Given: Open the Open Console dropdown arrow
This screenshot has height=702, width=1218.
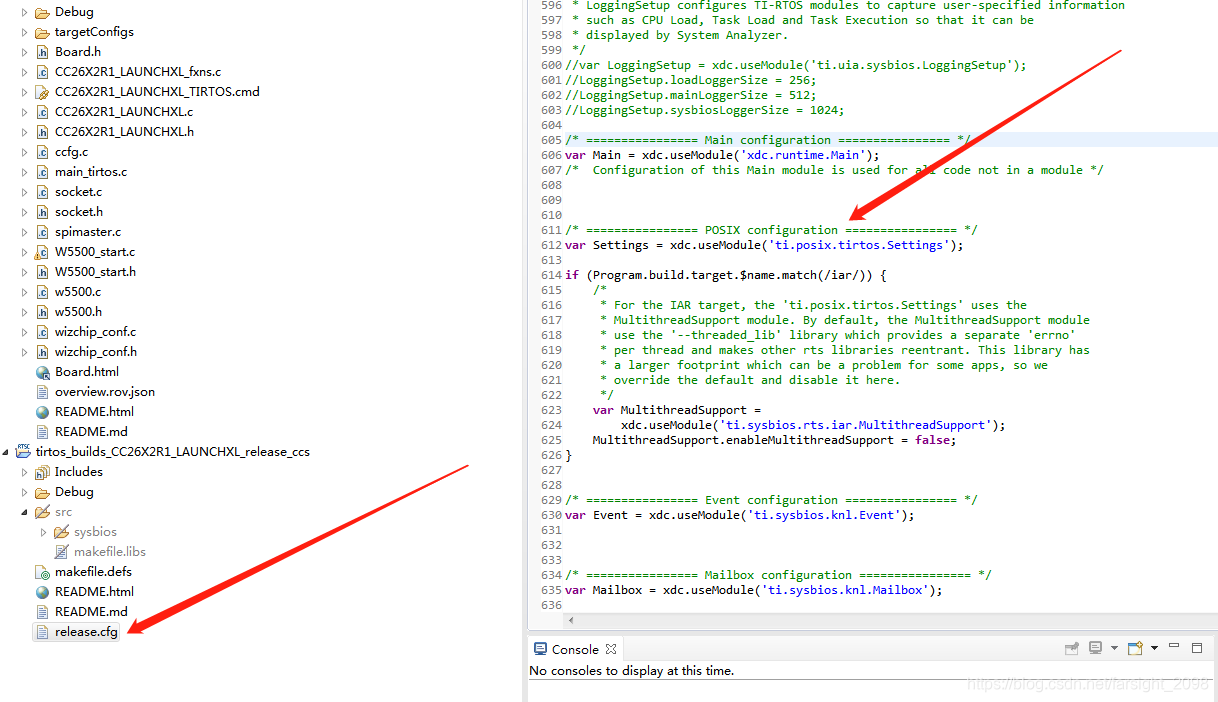Looking at the screenshot, I should click(x=1154, y=649).
